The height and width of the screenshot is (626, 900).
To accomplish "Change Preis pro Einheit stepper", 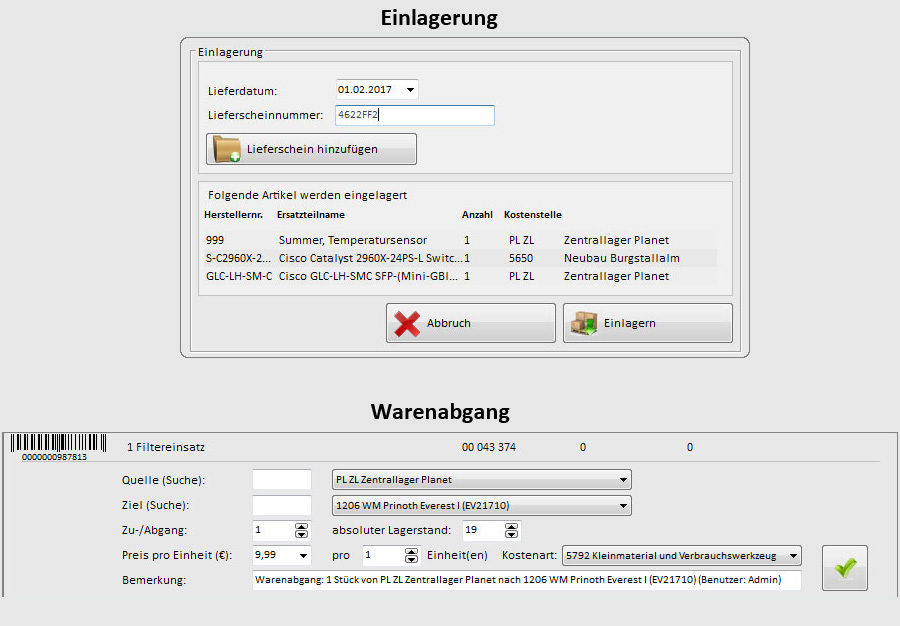I will (301, 555).
